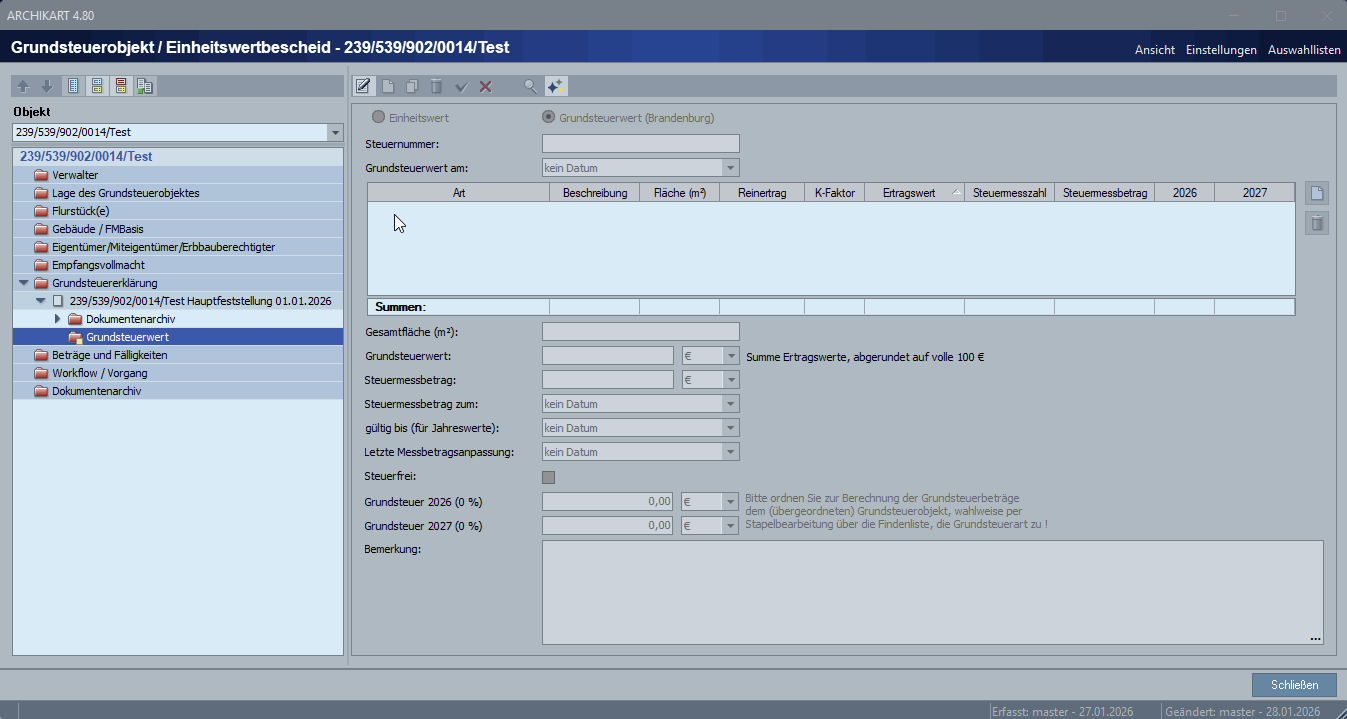Toggle the Steuerfrei checkbox
This screenshot has width=1347, height=719.
[548, 477]
